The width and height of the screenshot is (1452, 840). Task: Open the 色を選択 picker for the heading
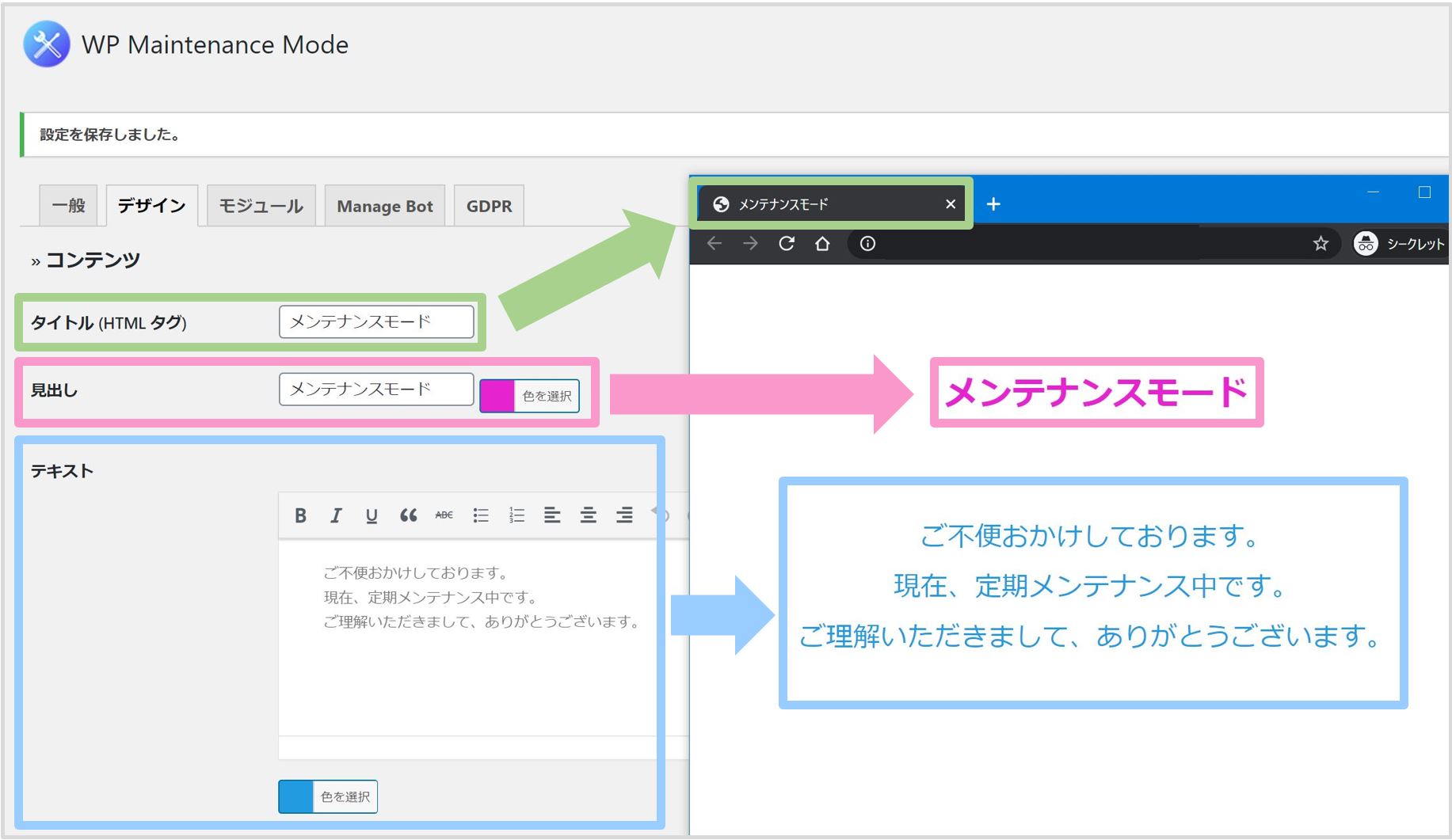pos(548,395)
